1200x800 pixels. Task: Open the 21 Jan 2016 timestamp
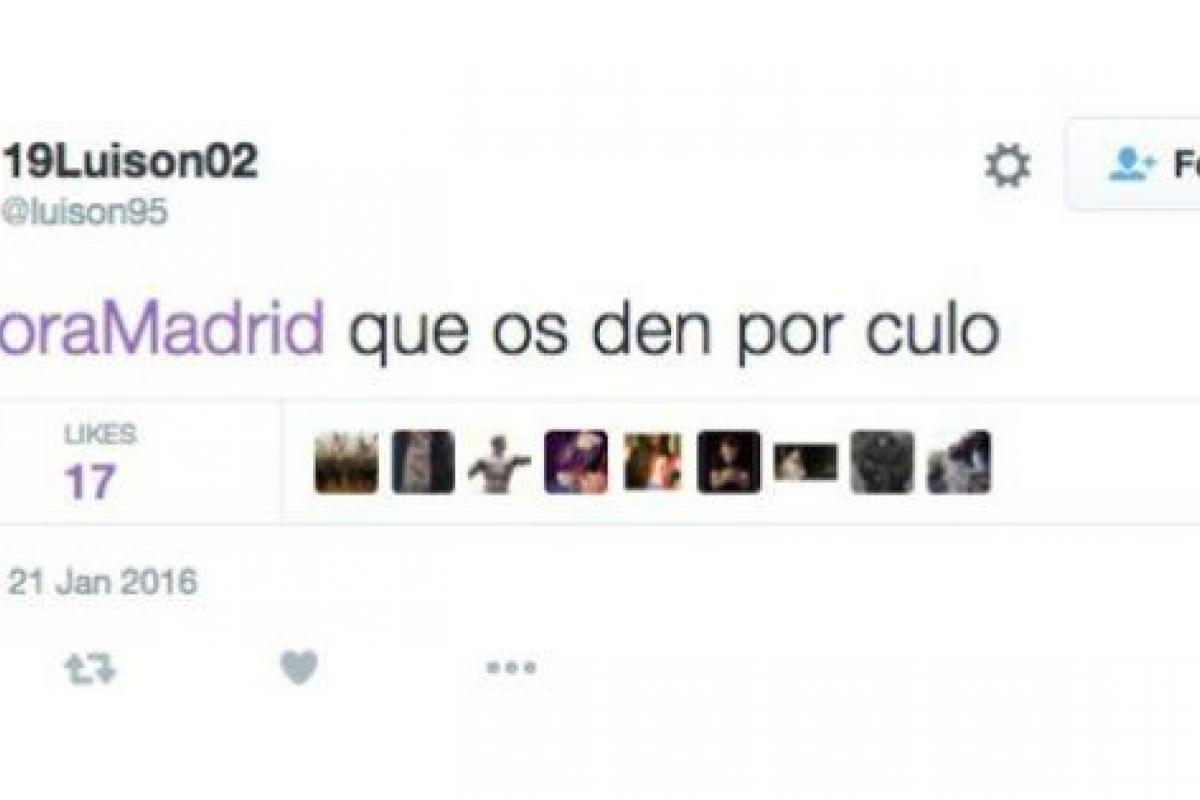tap(103, 582)
